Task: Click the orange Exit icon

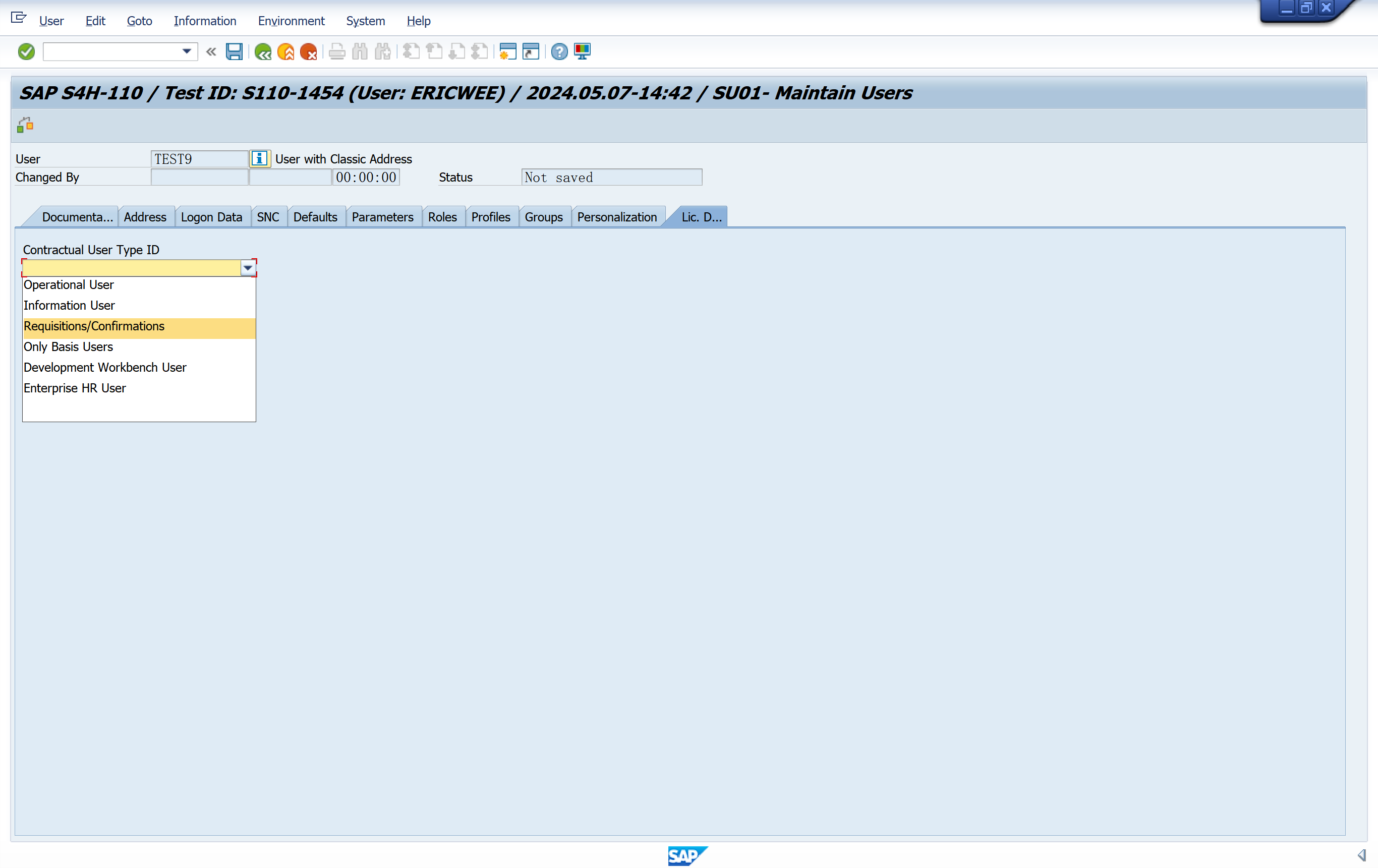Action: coord(285,51)
